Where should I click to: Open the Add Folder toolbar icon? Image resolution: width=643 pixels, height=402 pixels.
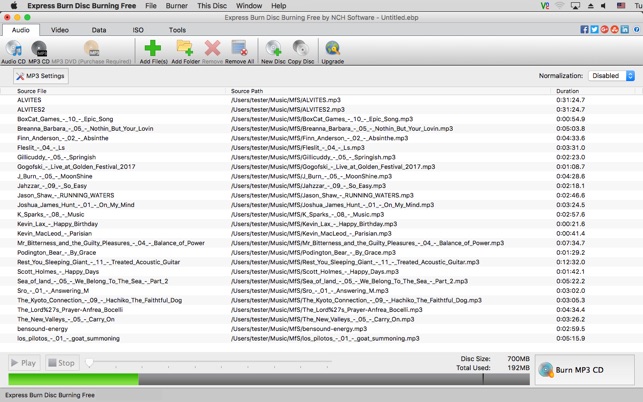click(x=185, y=48)
